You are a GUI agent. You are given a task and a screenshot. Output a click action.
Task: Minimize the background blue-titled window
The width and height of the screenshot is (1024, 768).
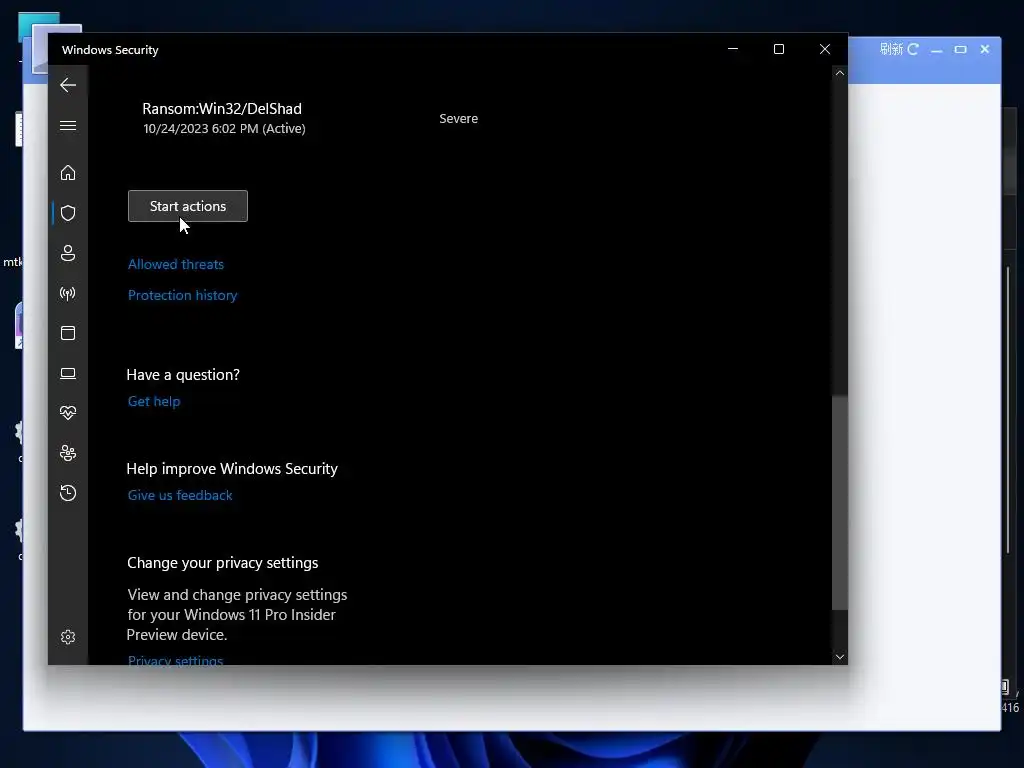pyautogui.click(x=936, y=50)
